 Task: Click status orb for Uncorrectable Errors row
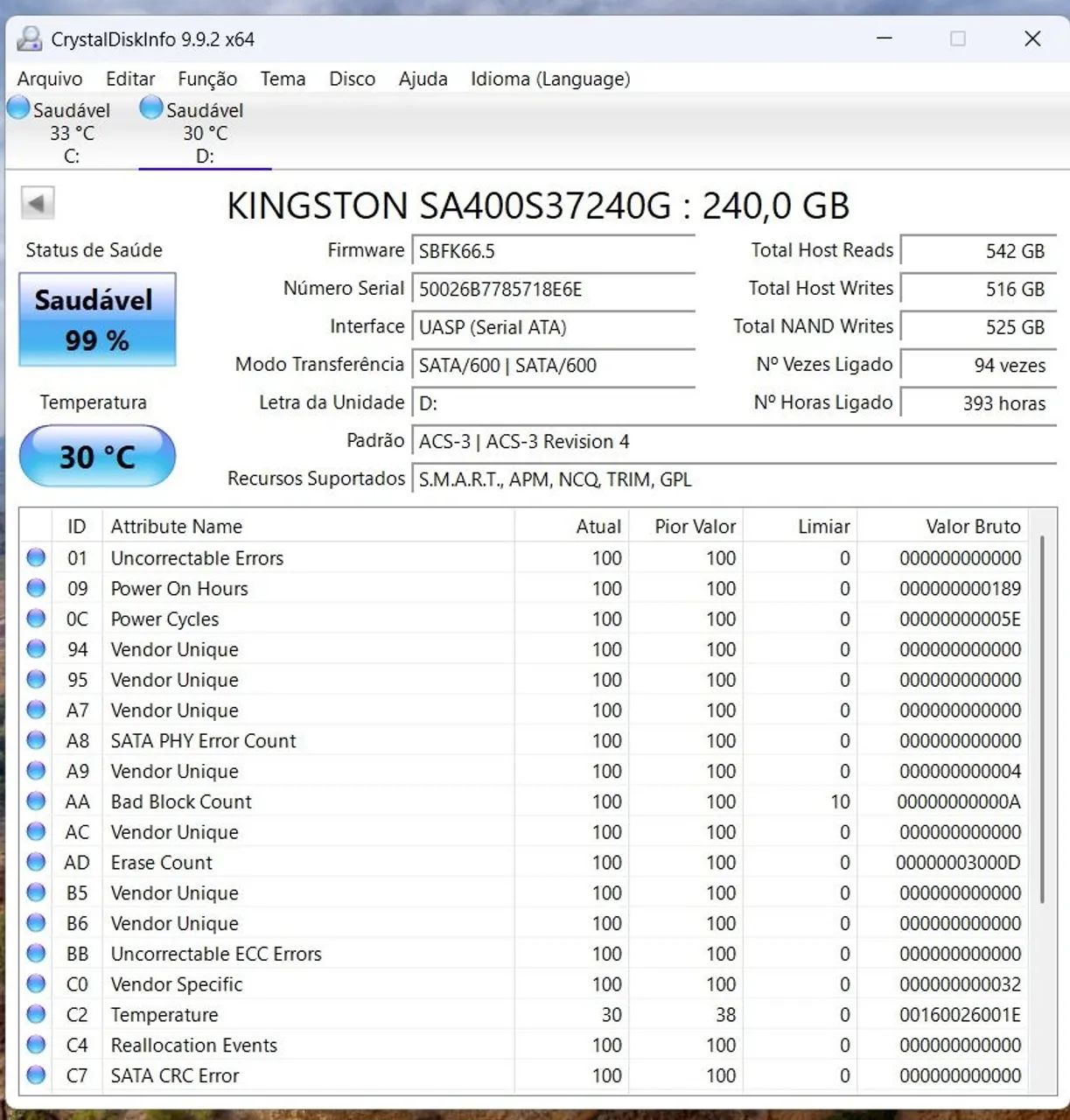(x=36, y=557)
